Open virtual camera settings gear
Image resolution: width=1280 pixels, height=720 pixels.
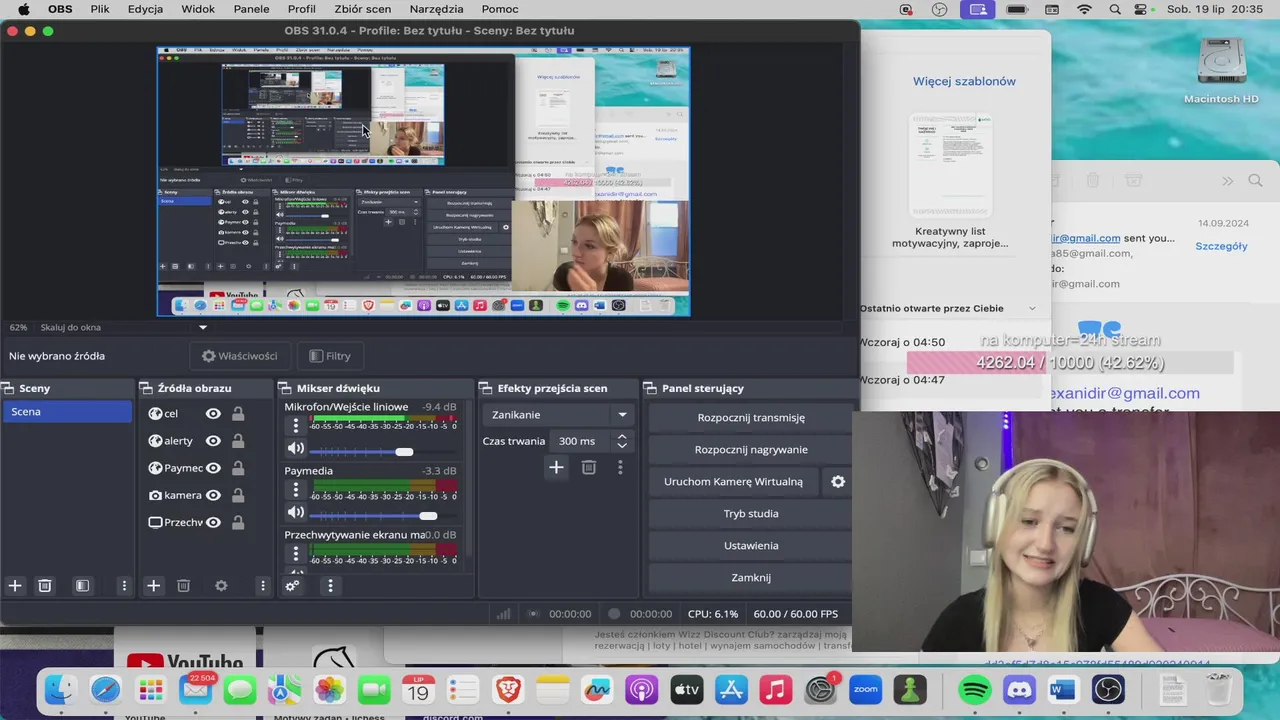838,481
